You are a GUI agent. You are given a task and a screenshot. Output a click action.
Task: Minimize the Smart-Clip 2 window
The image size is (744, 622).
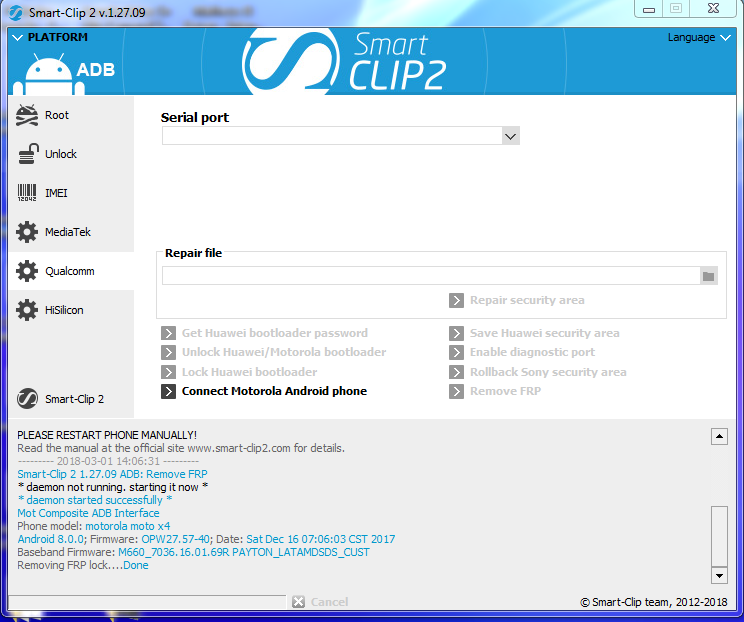pyautogui.click(x=649, y=9)
